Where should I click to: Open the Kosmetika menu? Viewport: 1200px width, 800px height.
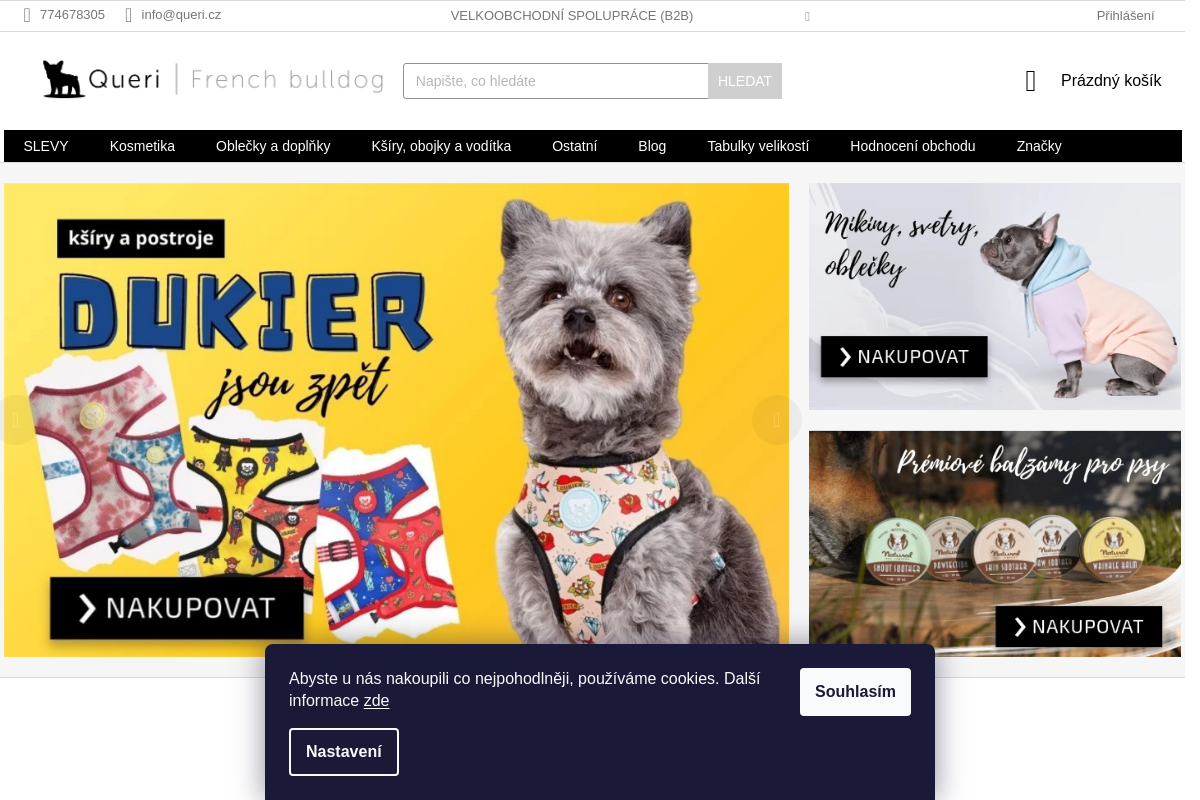pos(142,146)
